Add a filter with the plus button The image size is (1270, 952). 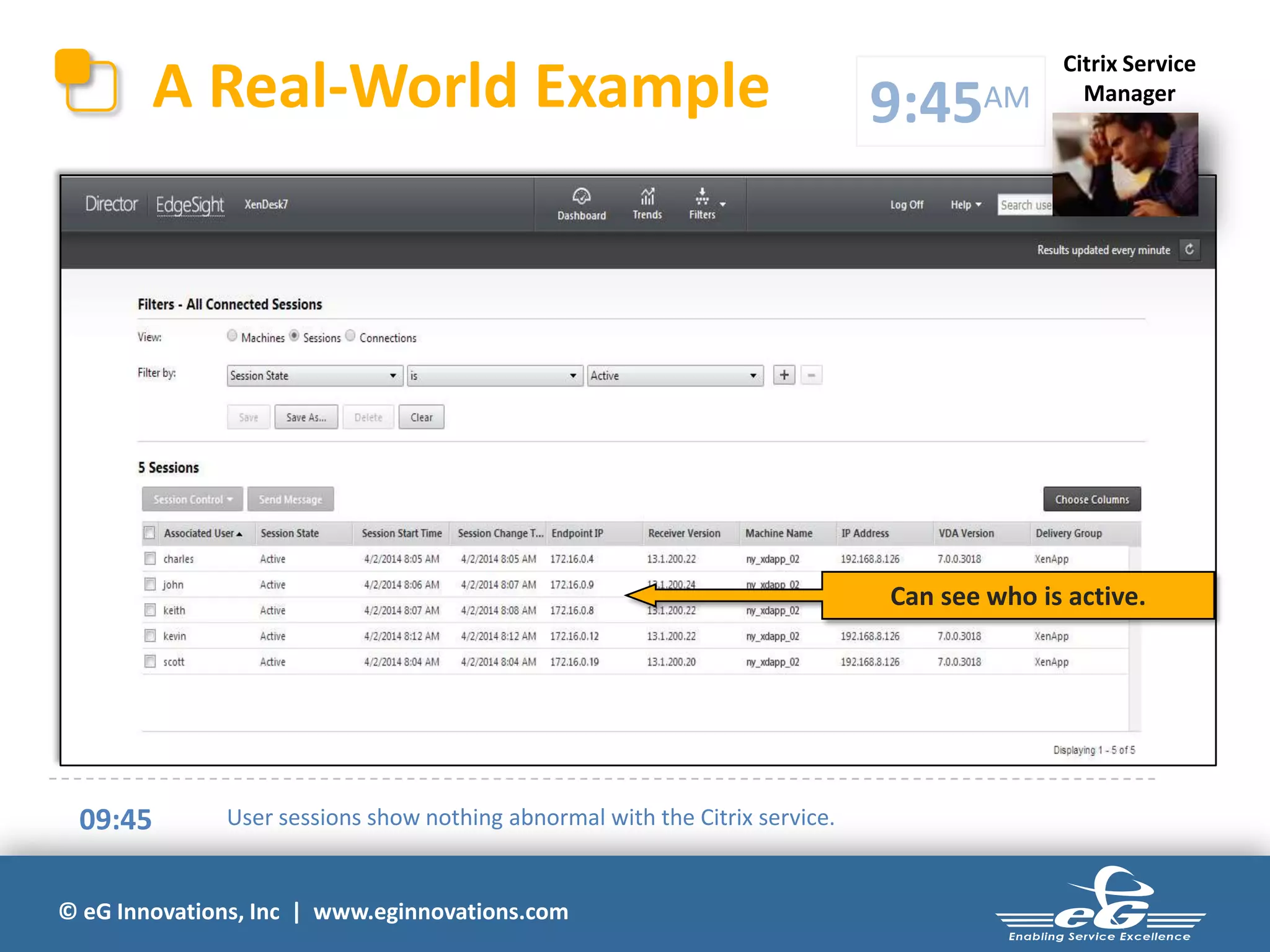(x=784, y=375)
